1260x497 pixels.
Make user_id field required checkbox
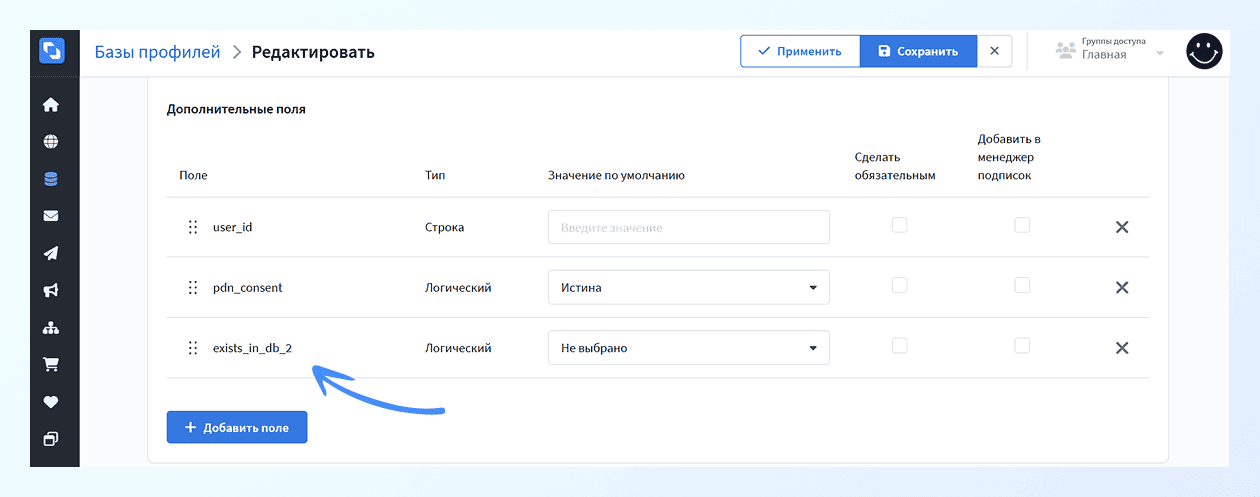899,225
